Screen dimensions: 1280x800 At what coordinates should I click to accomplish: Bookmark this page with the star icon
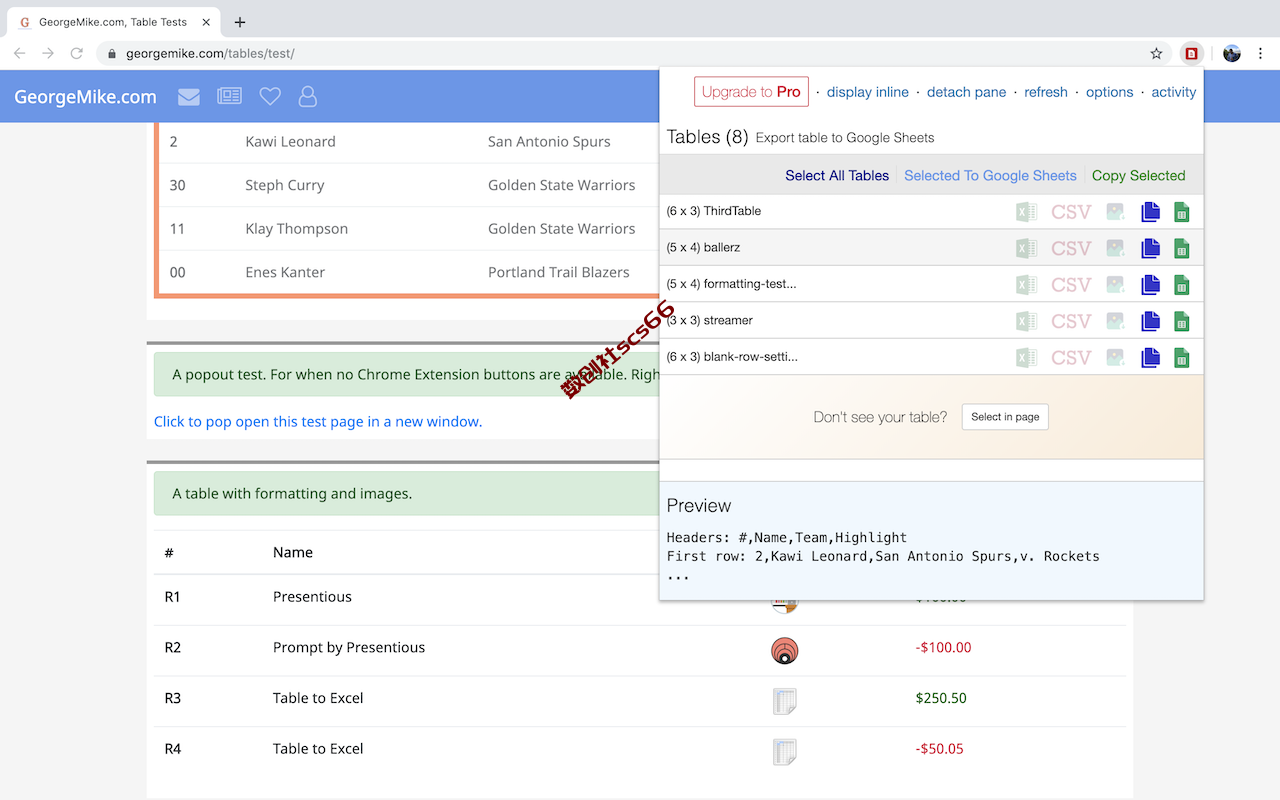[1156, 53]
